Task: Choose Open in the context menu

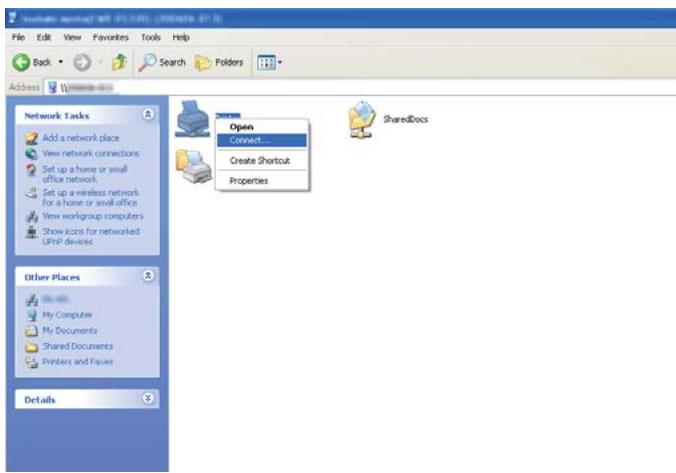Action: click(x=262, y=127)
